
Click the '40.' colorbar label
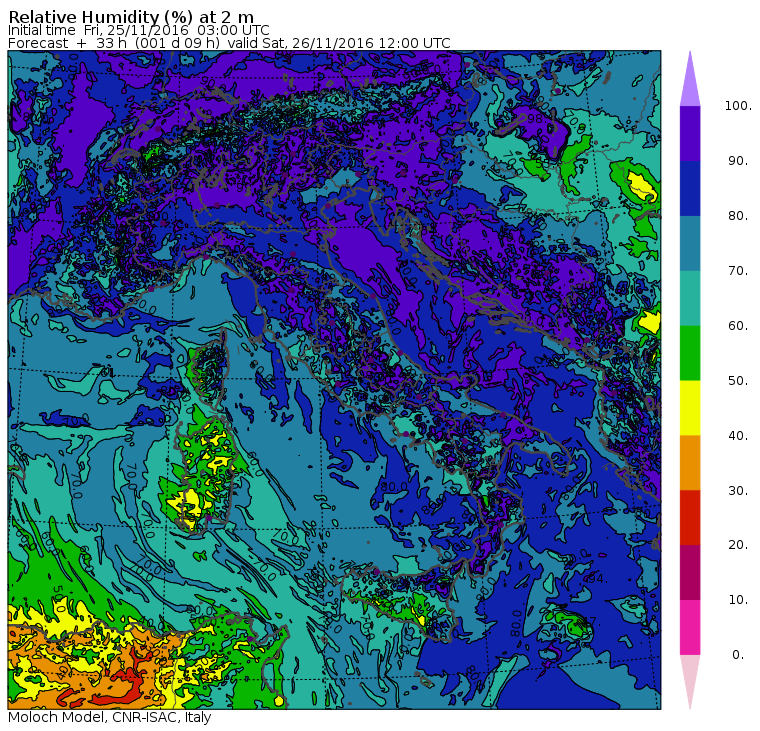738,436
